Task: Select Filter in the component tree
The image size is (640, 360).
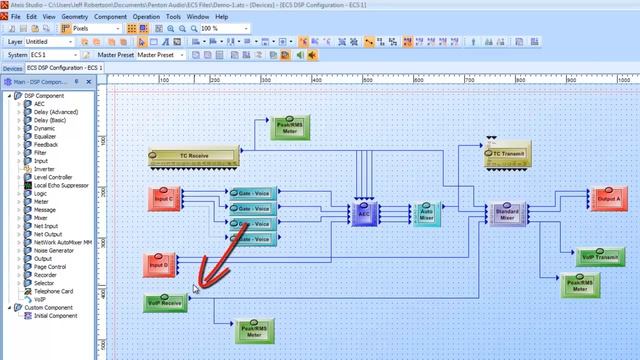Action: click(40, 153)
